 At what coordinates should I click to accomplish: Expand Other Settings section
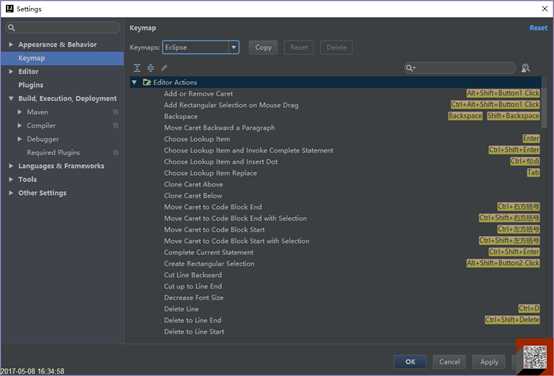point(11,193)
